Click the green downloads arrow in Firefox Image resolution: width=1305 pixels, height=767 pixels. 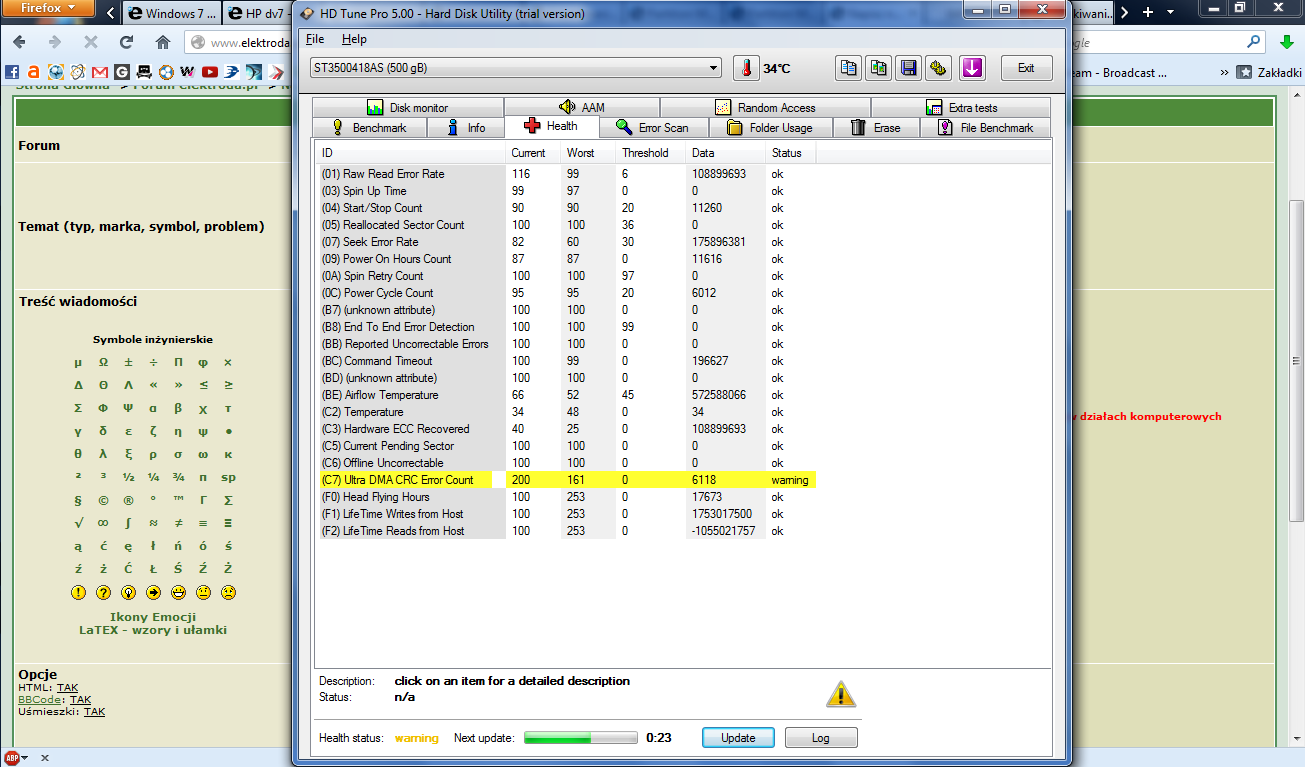[1287, 42]
